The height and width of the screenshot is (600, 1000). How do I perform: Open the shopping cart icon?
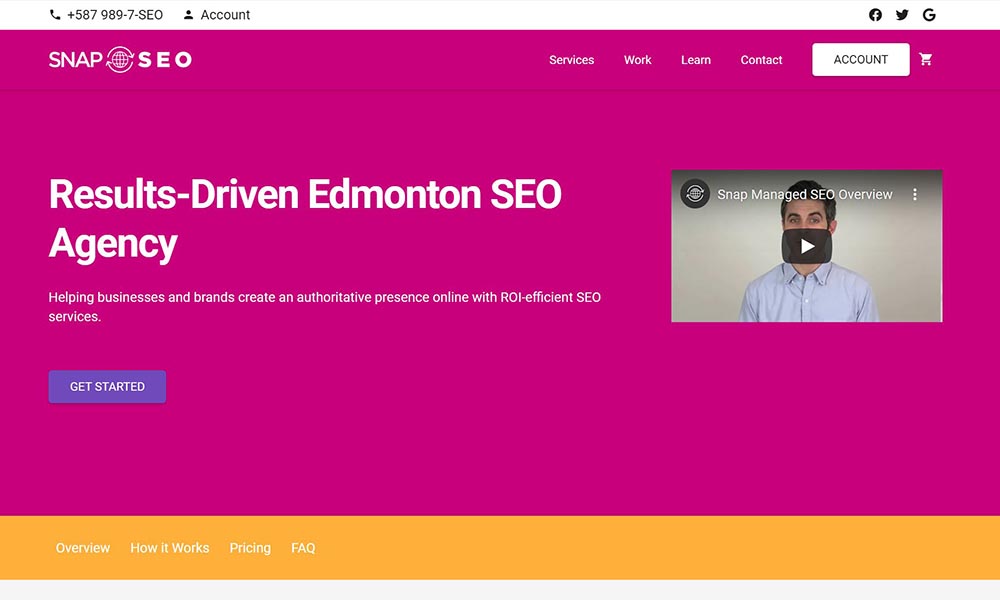tap(926, 60)
